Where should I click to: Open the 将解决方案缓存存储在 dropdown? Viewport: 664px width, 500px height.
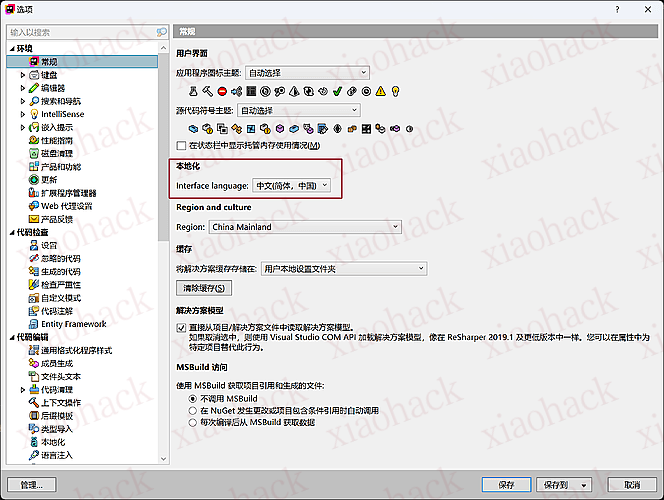point(344,268)
